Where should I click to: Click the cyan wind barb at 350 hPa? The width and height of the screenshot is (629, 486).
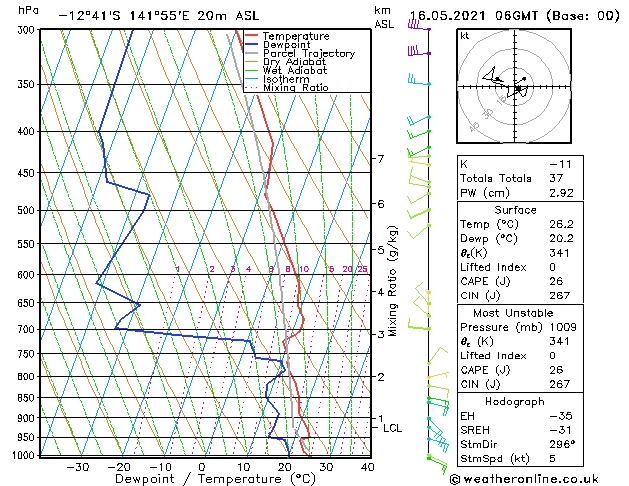[419, 79]
